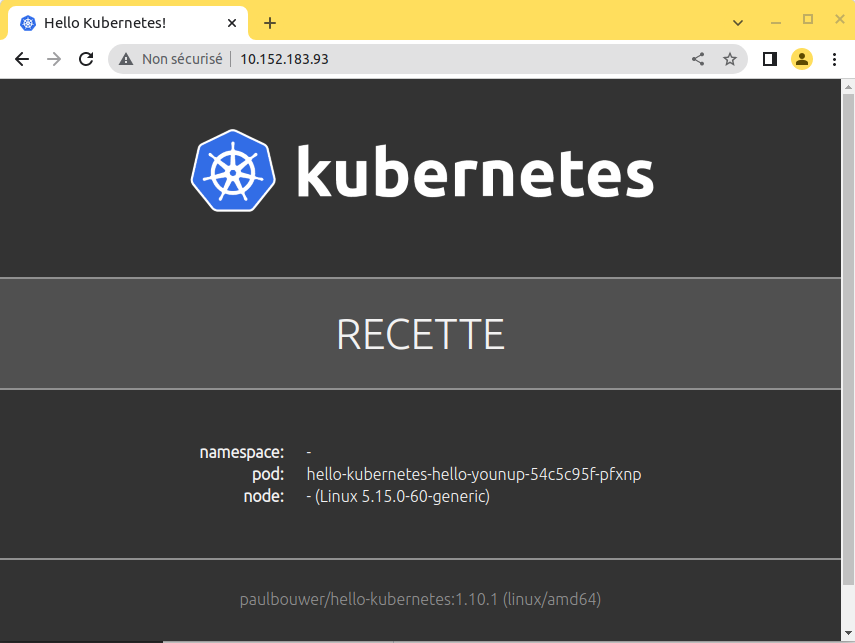Viewport: 855px width, 643px height.
Task: Close the browser window
Action: (x=840, y=20)
